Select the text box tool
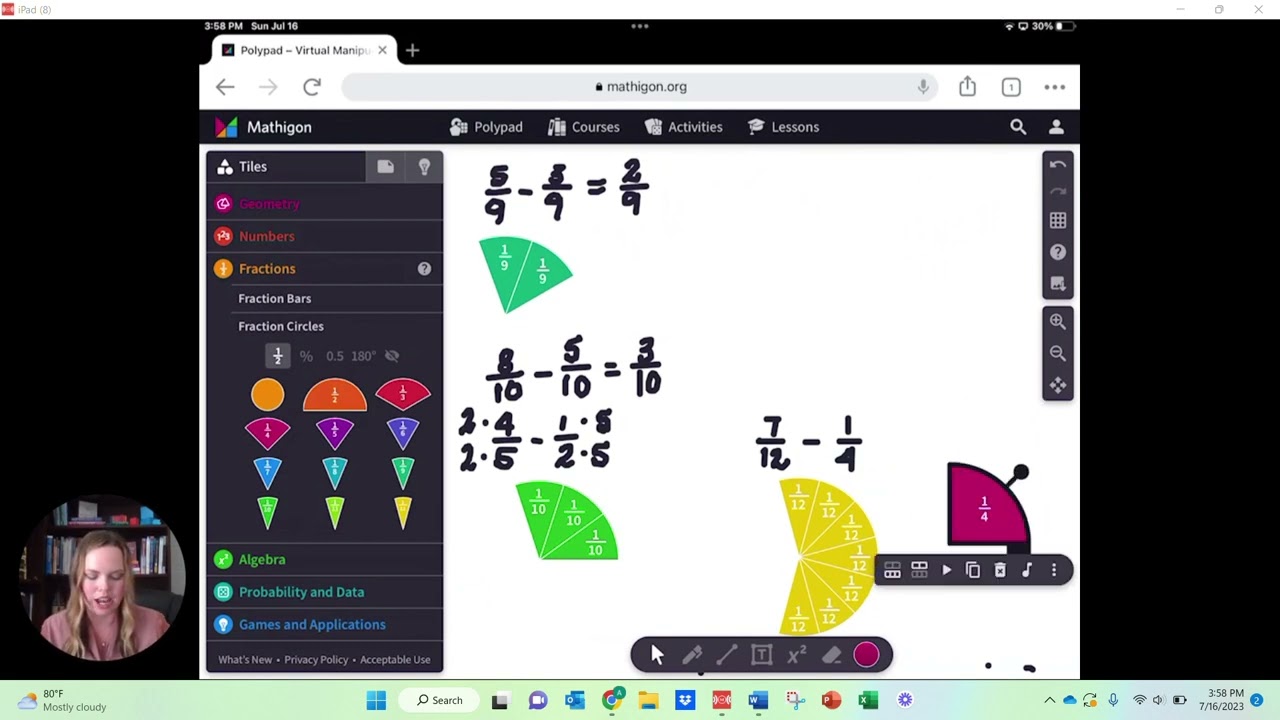The height and width of the screenshot is (720, 1280). [x=762, y=655]
